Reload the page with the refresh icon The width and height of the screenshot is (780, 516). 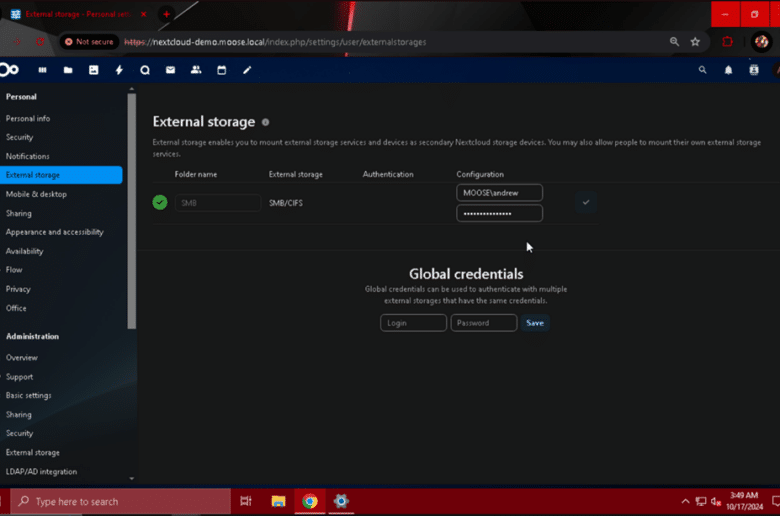point(40,42)
